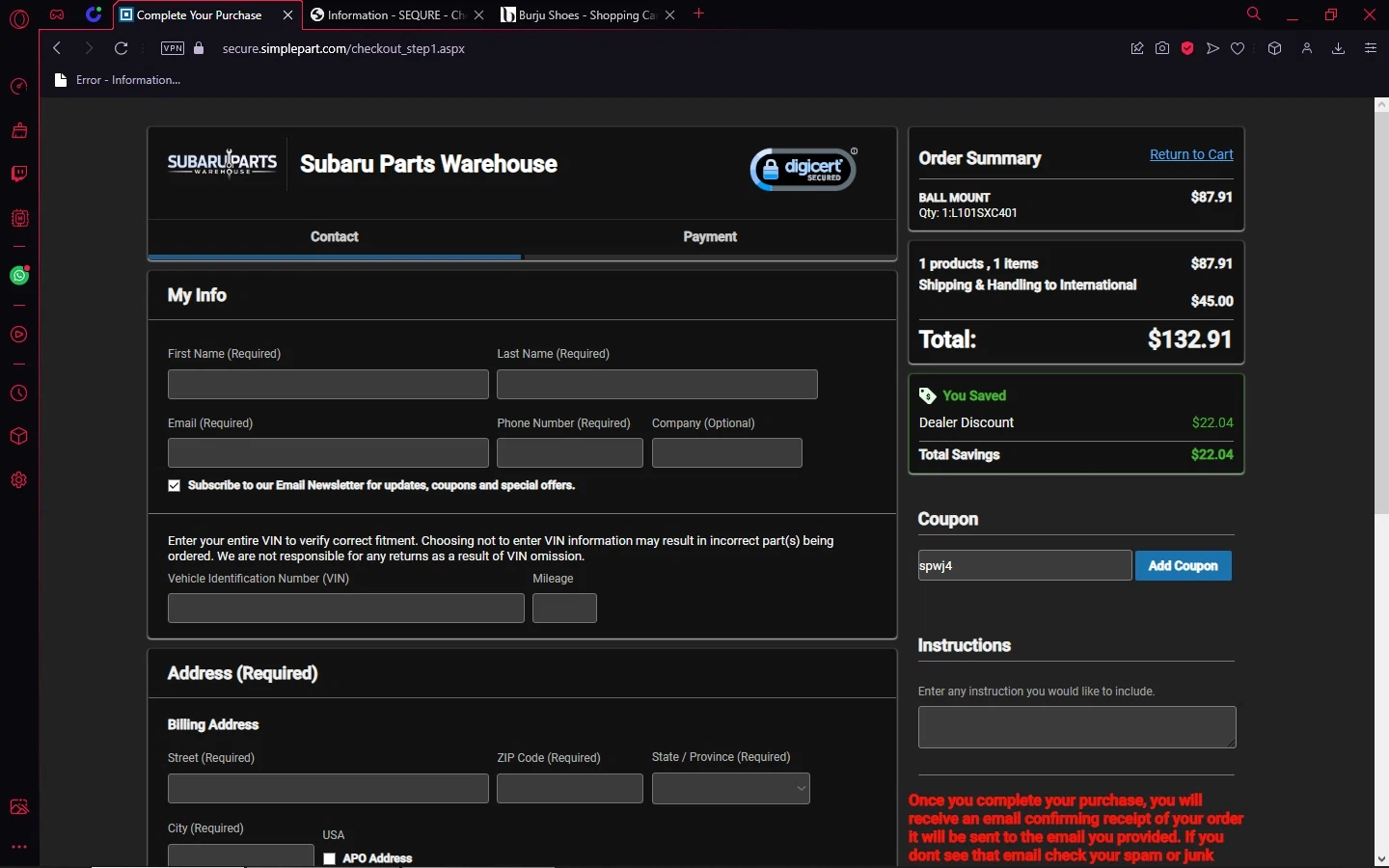This screenshot has width=1389, height=868.
Task: Focus the Phone Number field
Action: pos(570,453)
